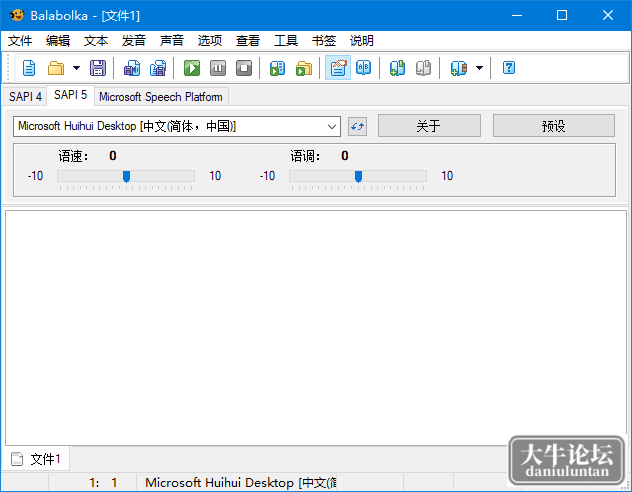This screenshot has height=492, width=632.
Task: Click the AB open book toolbar icon
Action: [x=364, y=68]
